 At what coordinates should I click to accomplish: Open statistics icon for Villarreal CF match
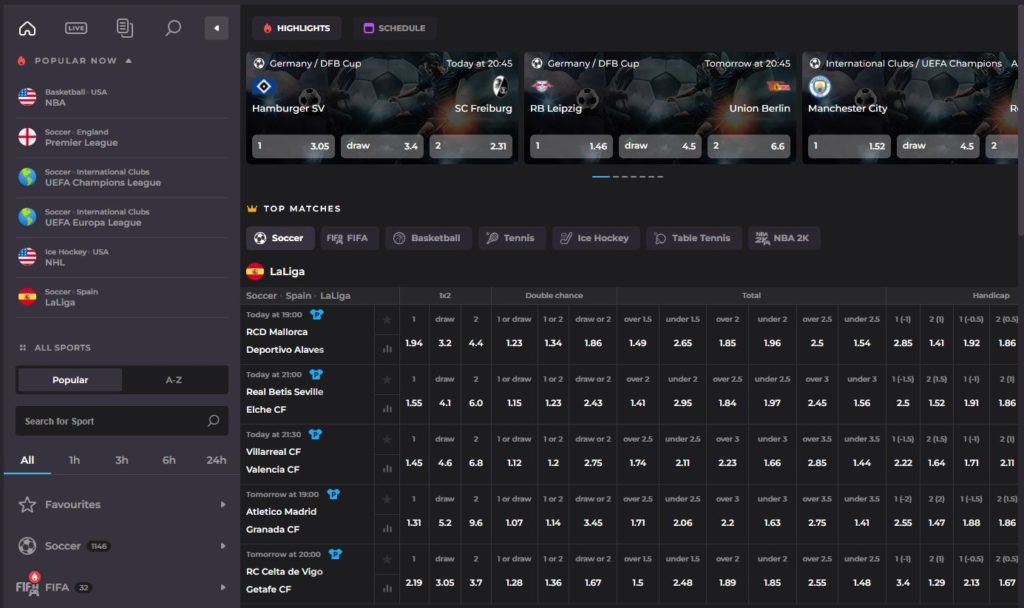pyautogui.click(x=387, y=469)
